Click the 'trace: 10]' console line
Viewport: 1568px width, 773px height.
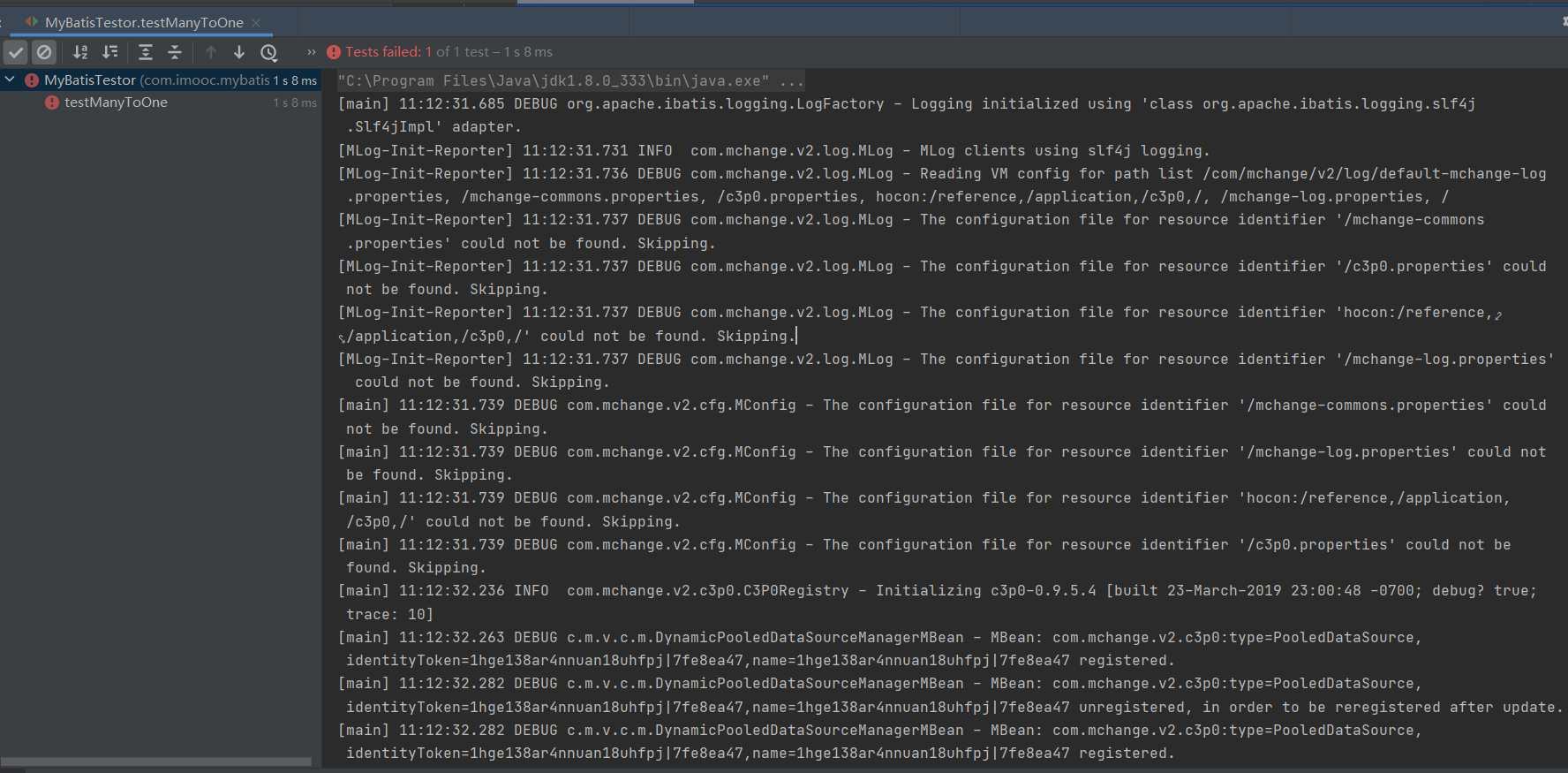[389, 615]
